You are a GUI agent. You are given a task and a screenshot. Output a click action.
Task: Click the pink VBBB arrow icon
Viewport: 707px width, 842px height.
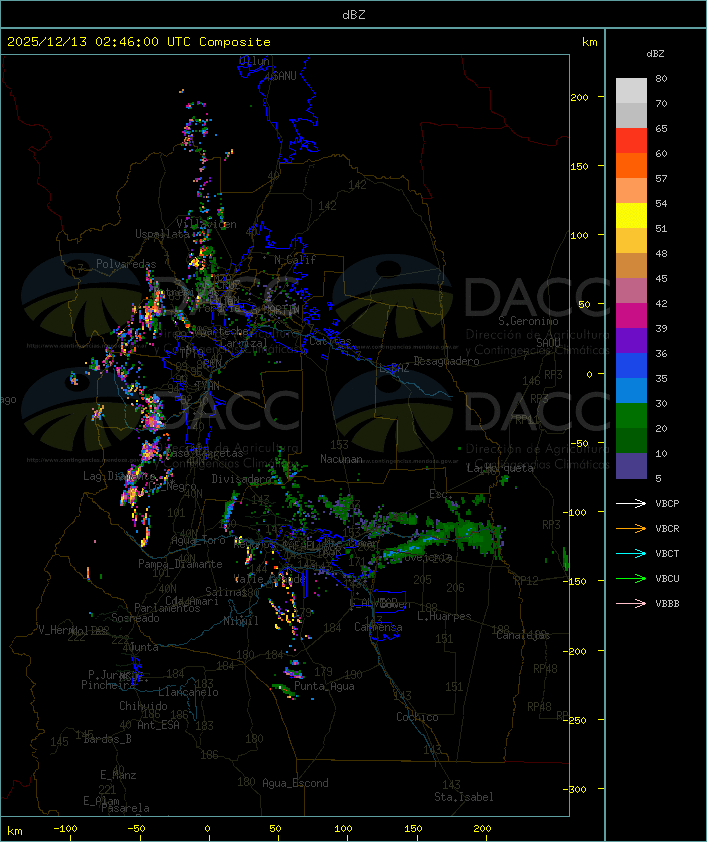(631, 603)
